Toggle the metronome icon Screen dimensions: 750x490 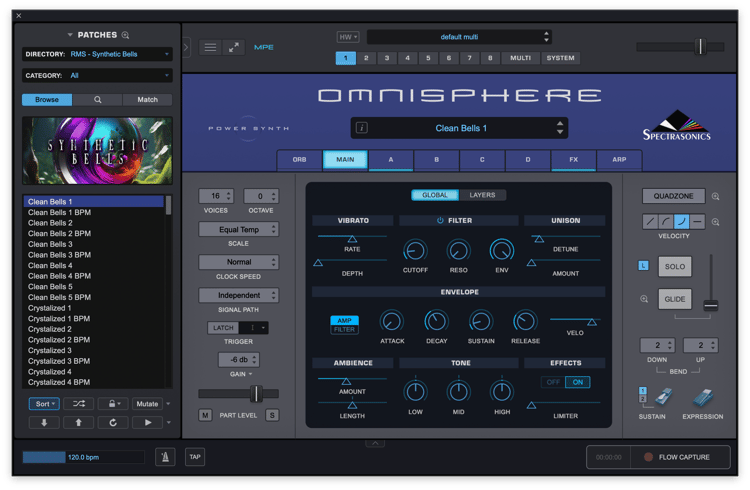point(165,457)
